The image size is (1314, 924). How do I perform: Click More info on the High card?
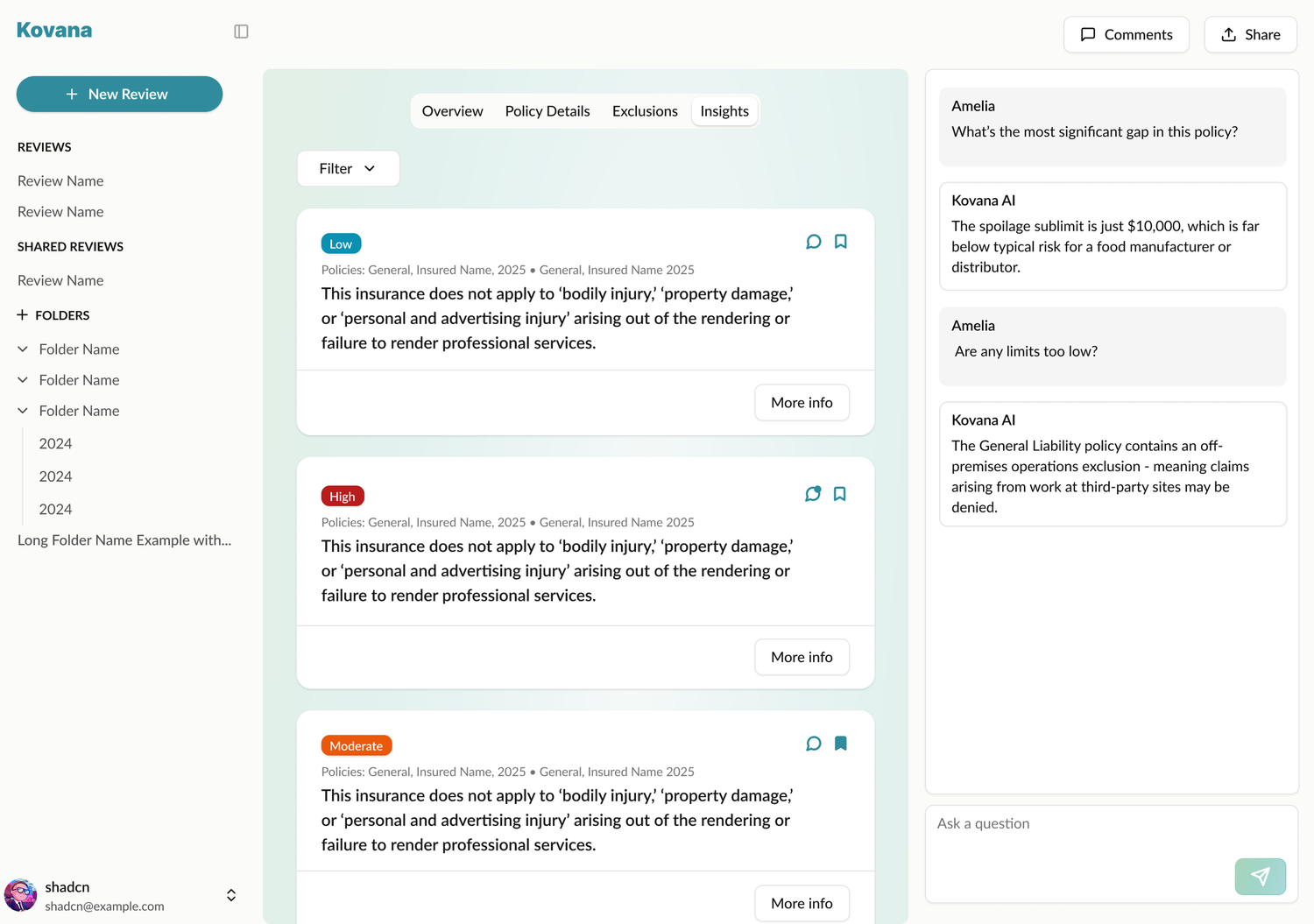coord(802,657)
